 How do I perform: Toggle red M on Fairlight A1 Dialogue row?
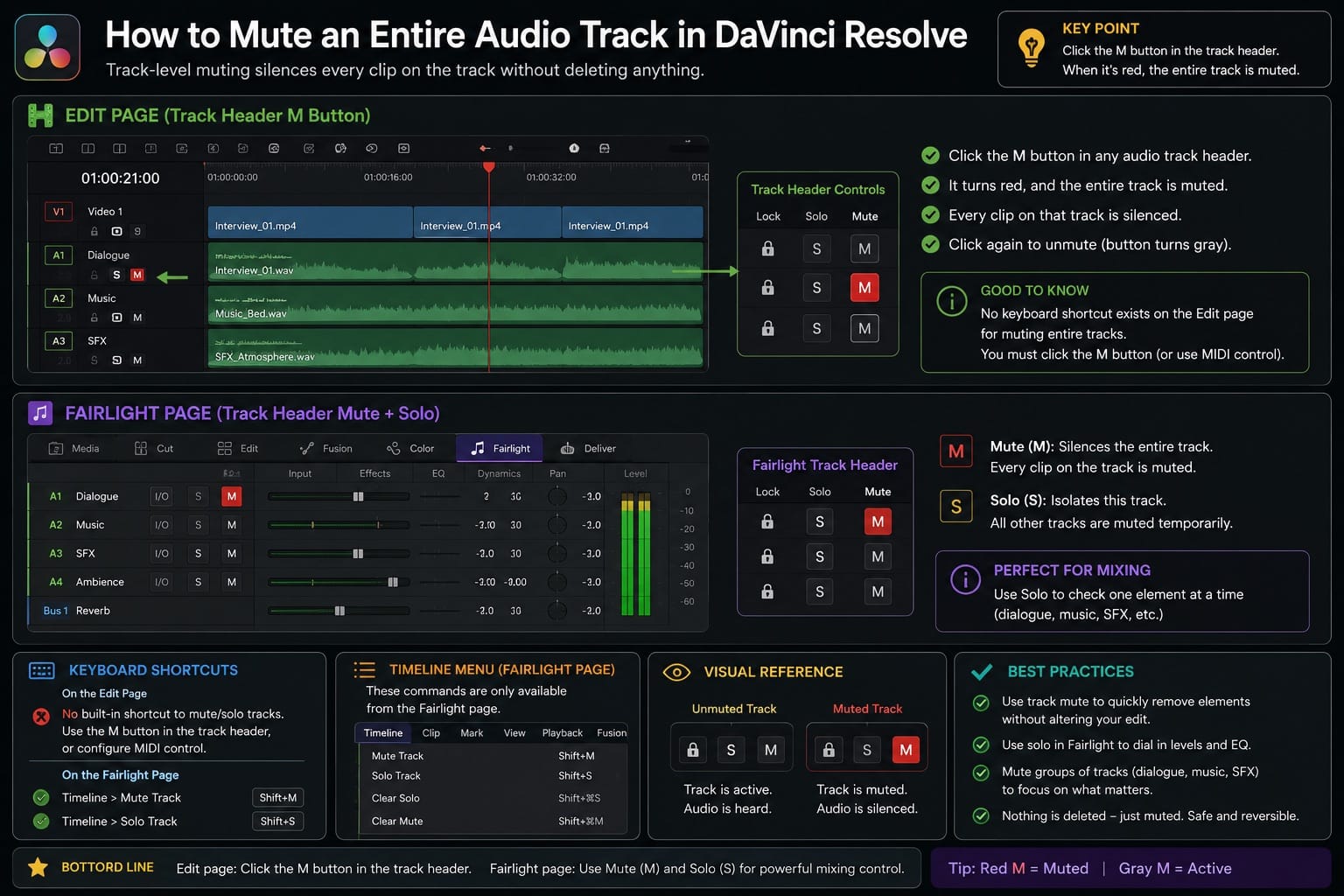(x=231, y=496)
